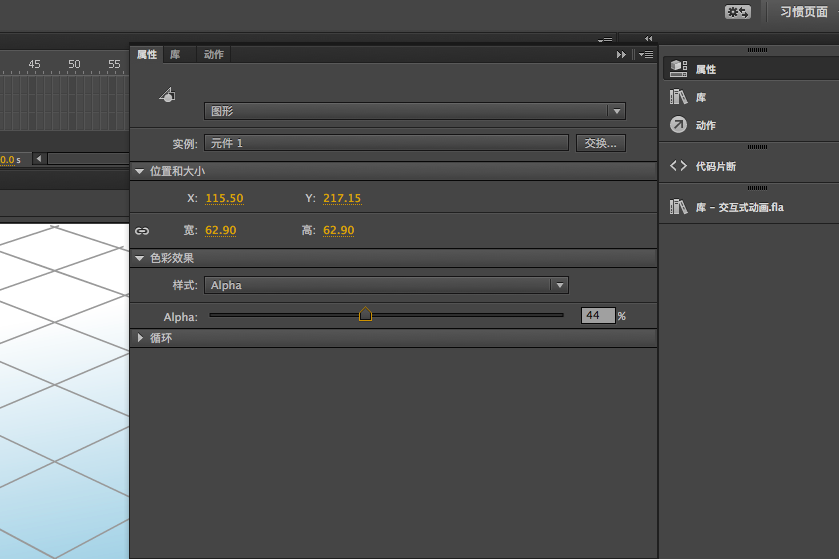This screenshot has width=839, height=559.
Task: Switch to the 属性 tab
Action: pos(147,55)
